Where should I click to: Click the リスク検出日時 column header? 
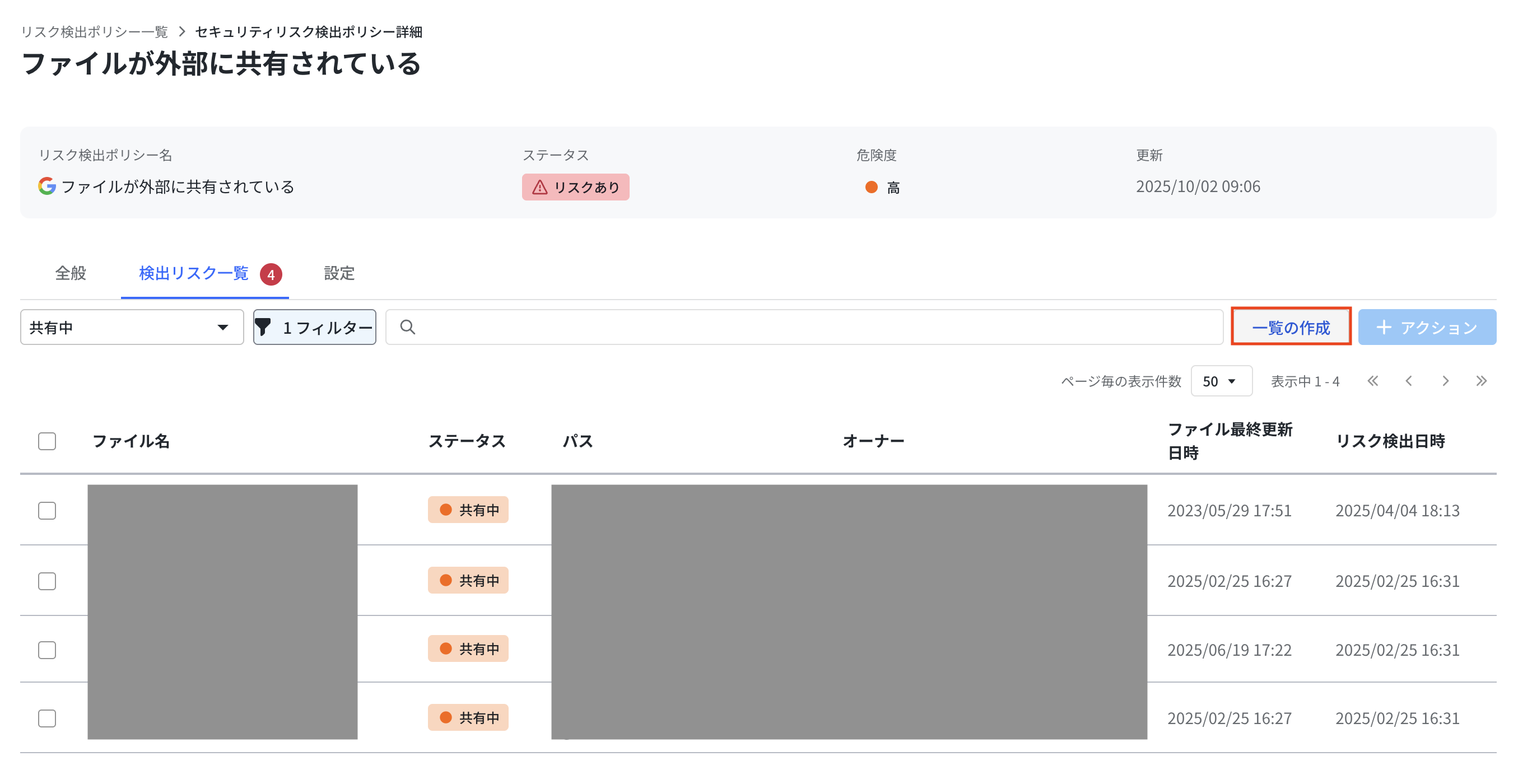click(1390, 441)
